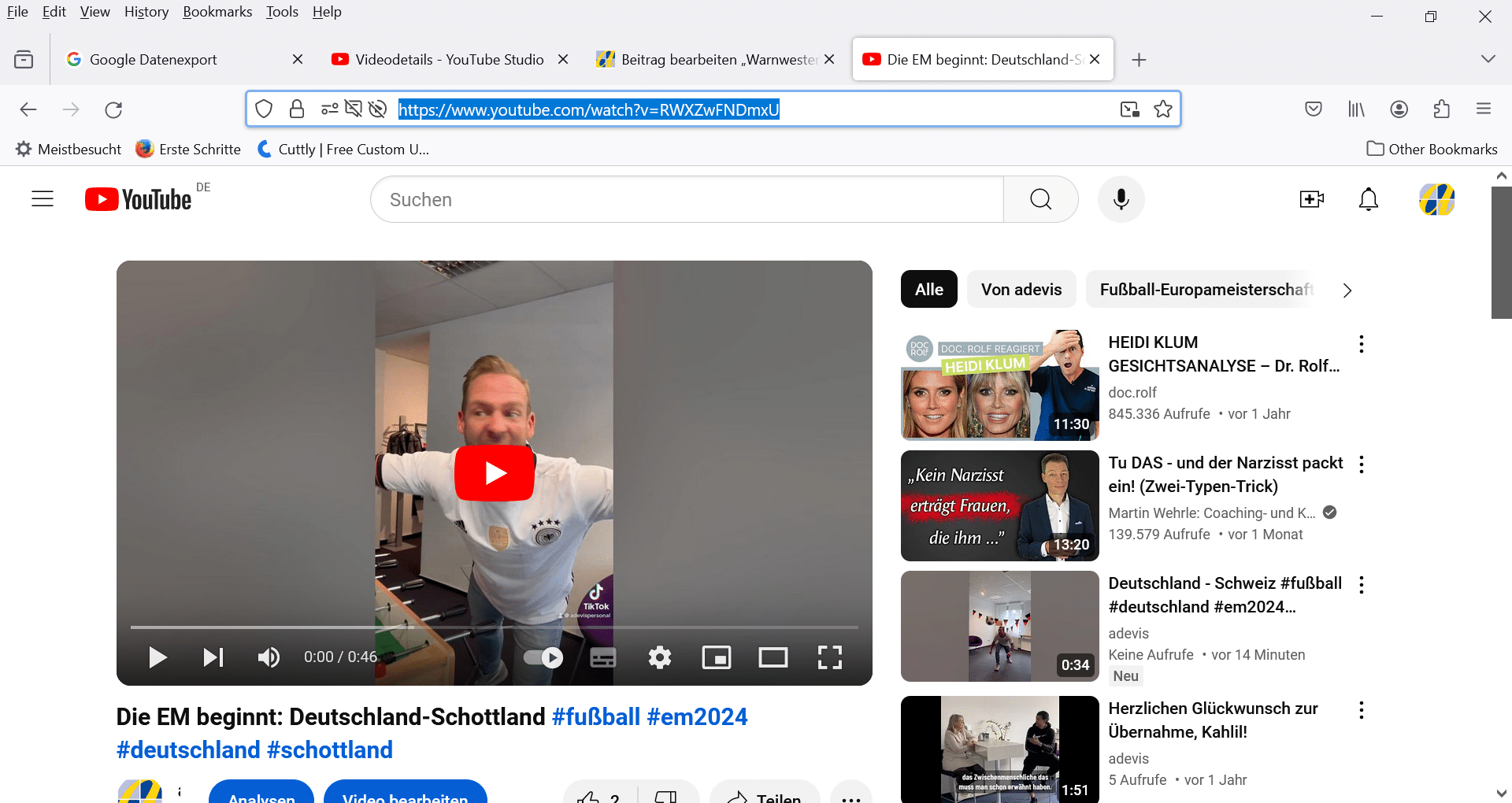Click the YouTube logo
The image size is (1512, 803).
point(139,199)
